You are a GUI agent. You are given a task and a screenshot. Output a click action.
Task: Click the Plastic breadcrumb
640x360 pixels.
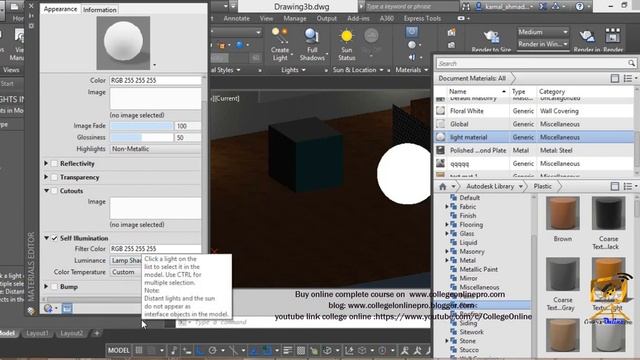click(x=542, y=187)
